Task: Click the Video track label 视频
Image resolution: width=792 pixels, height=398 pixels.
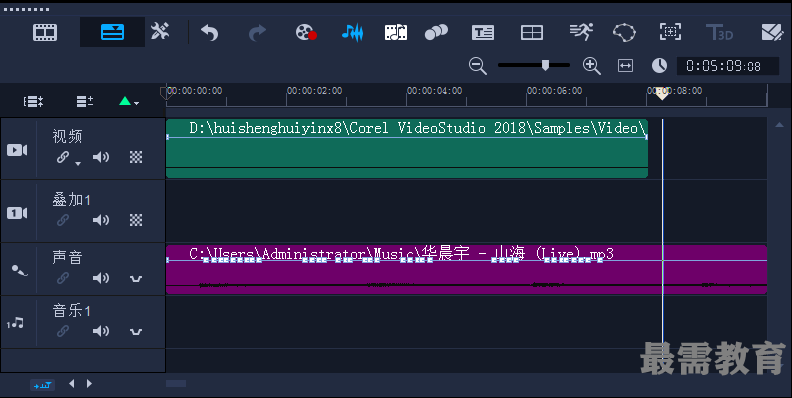Action: (67, 136)
